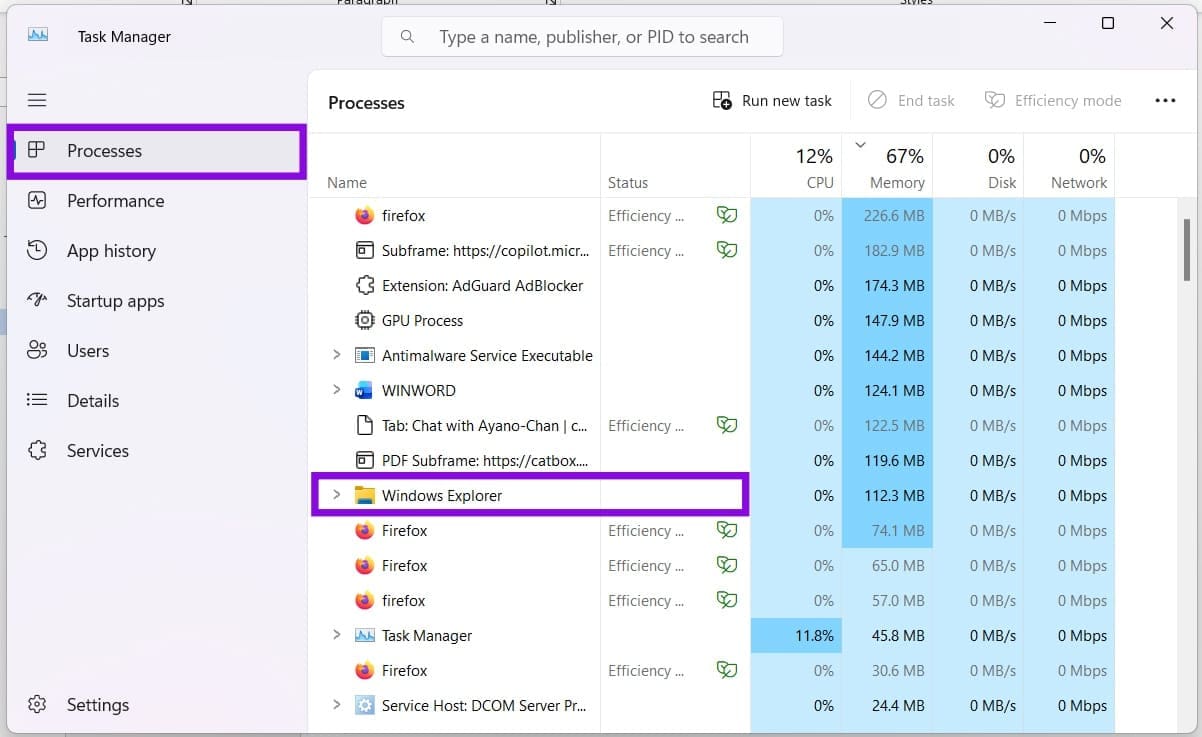This screenshot has width=1202, height=737.
Task: Click the Windows Explorer folder icon
Action: click(x=364, y=495)
